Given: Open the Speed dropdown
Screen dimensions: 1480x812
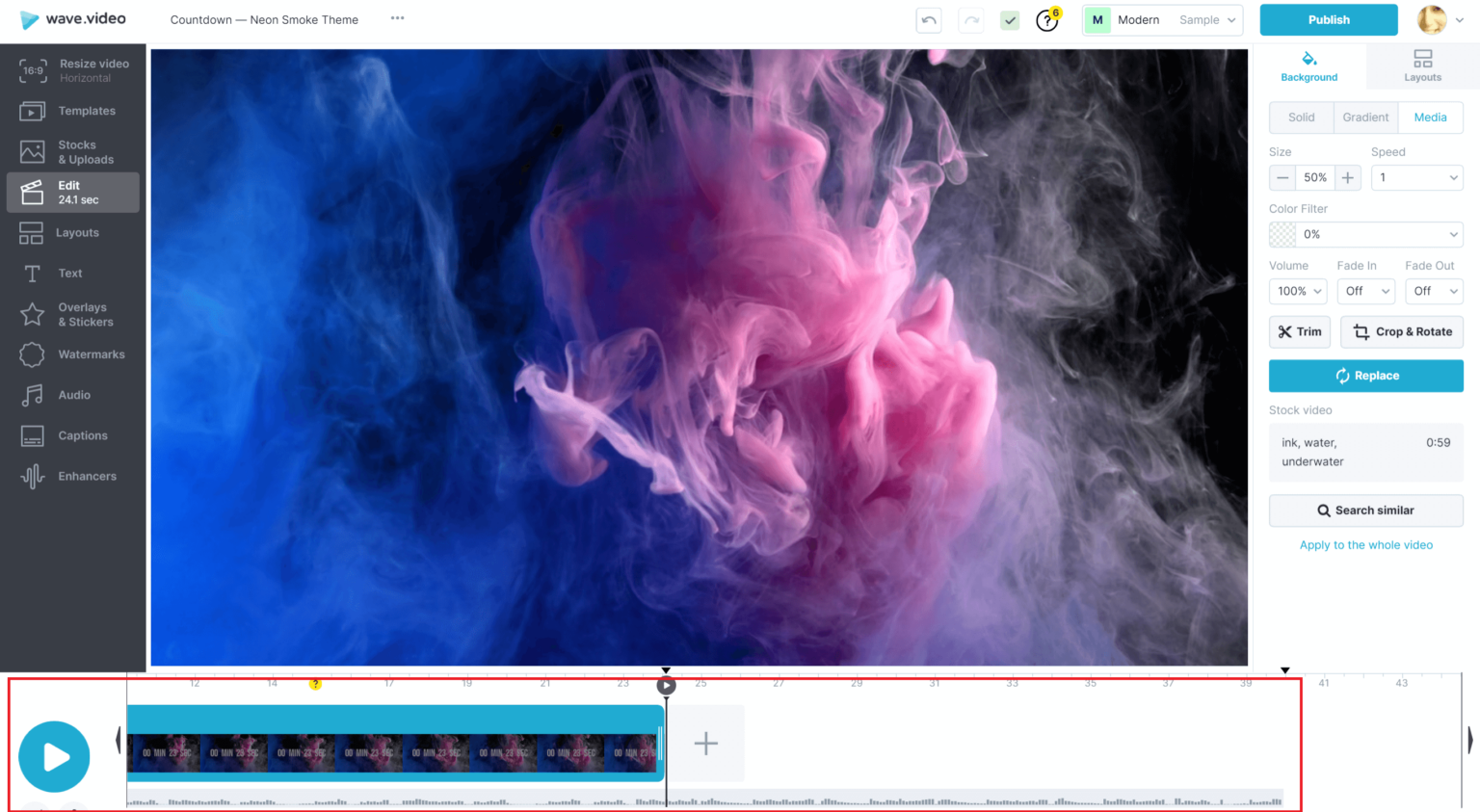Looking at the screenshot, I should click(1416, 177).
